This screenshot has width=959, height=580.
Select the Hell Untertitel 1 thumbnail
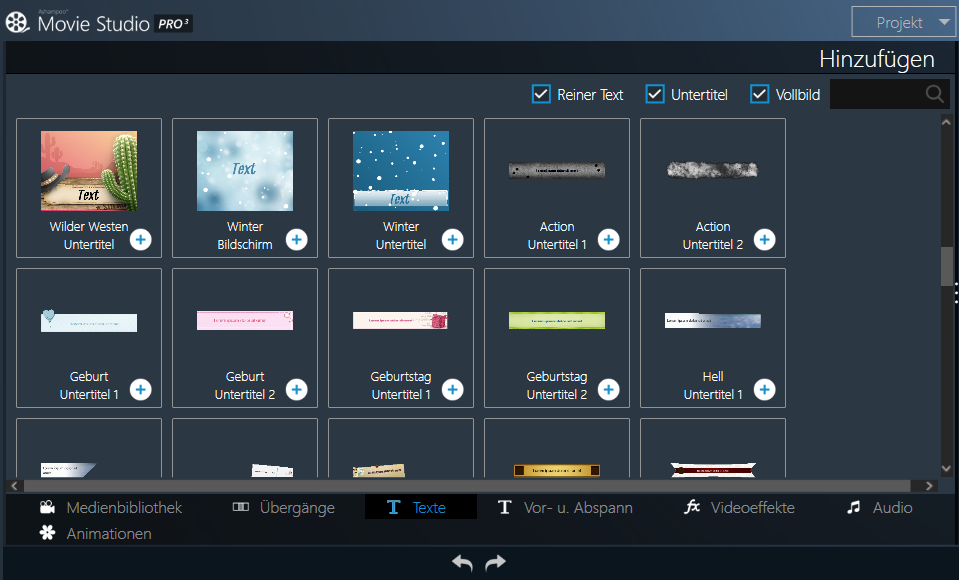pos(713,321)
